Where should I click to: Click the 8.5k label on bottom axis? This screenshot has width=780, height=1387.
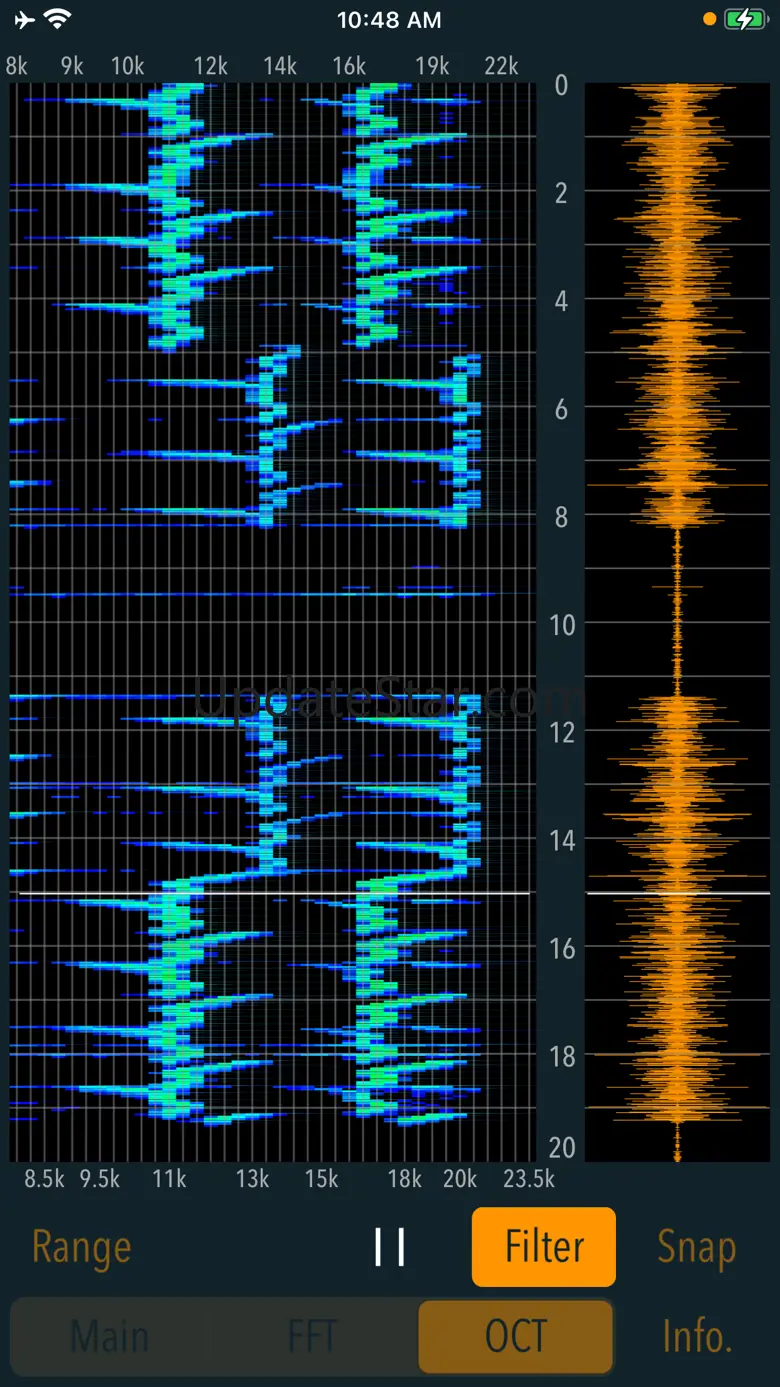45,1179
